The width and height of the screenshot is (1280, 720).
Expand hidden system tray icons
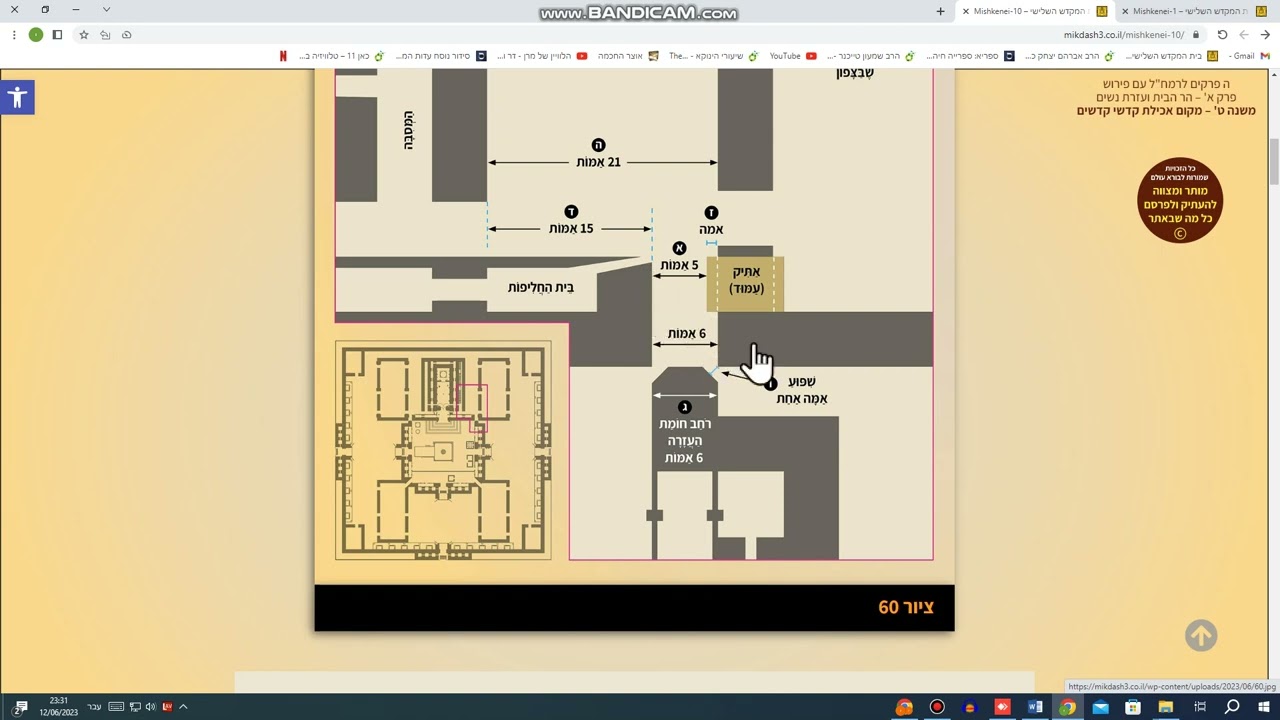(x=183, y=707)
